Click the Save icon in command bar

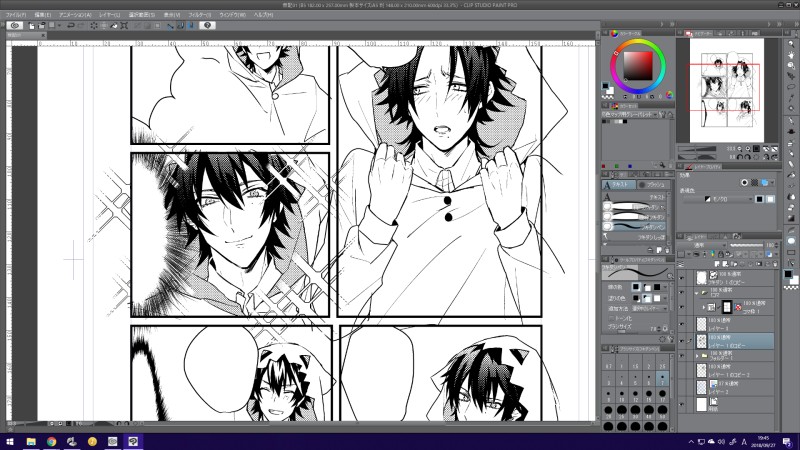tap(52, 26)
